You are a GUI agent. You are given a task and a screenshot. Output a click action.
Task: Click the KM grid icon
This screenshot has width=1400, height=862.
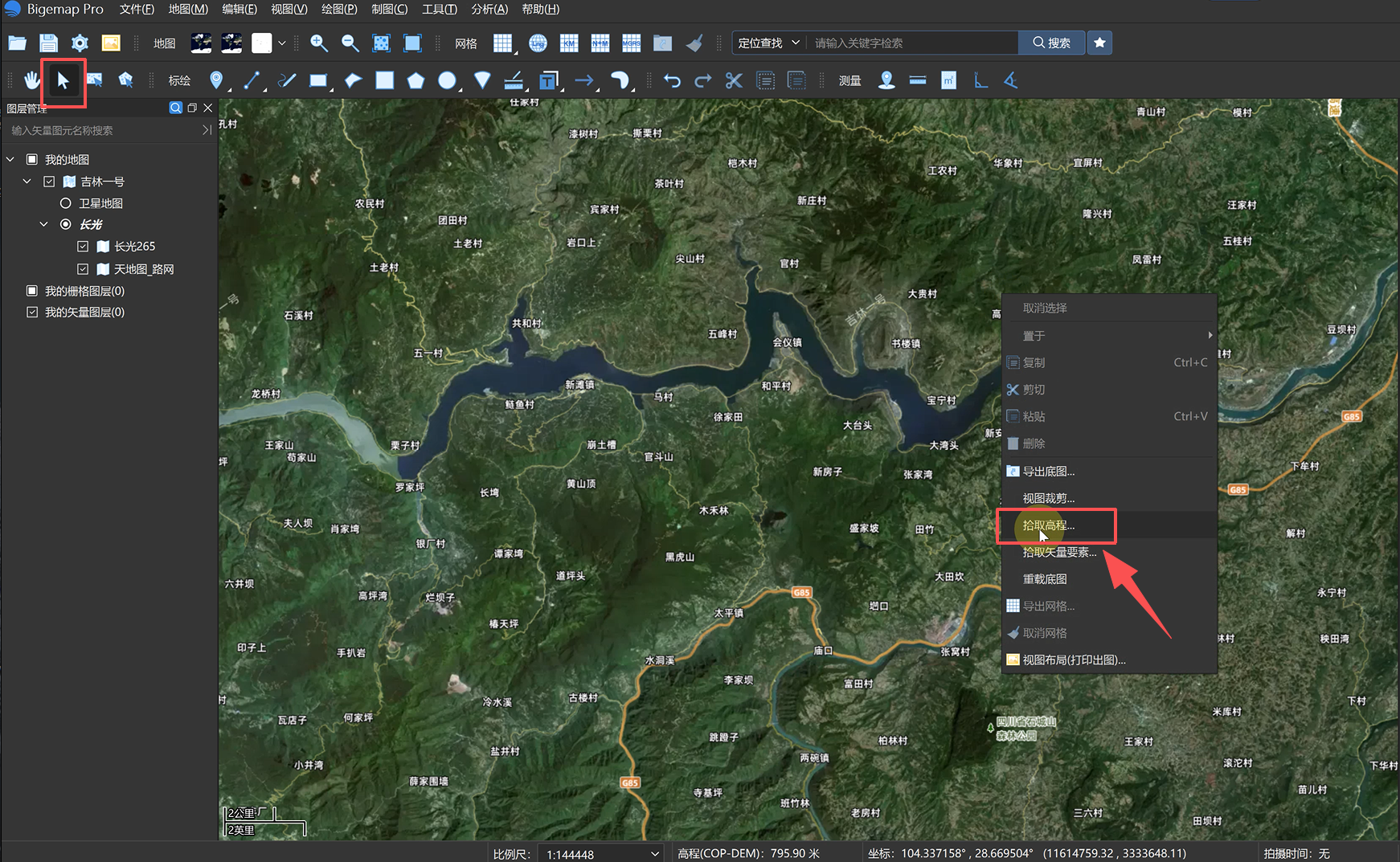pyautogui.click(x=569, y=43)
